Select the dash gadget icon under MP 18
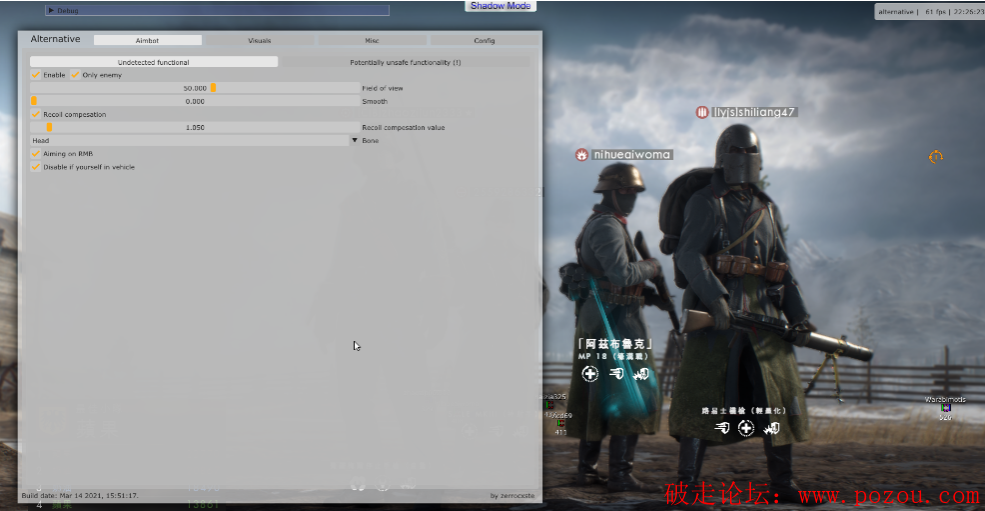This screenshot has width=985, height=511. tap(616, 374)
